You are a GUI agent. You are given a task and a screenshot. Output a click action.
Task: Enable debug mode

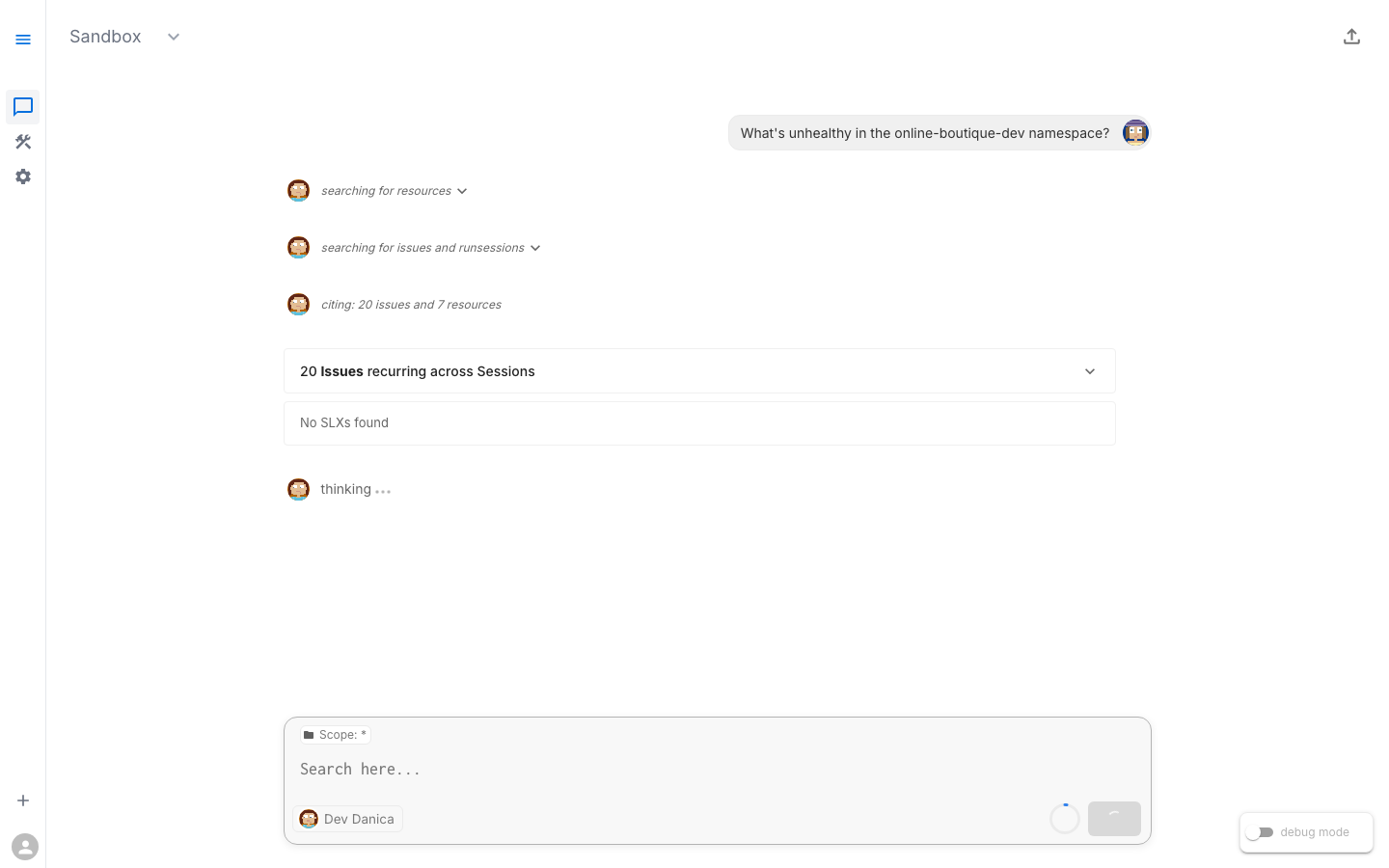point(1261,832)
